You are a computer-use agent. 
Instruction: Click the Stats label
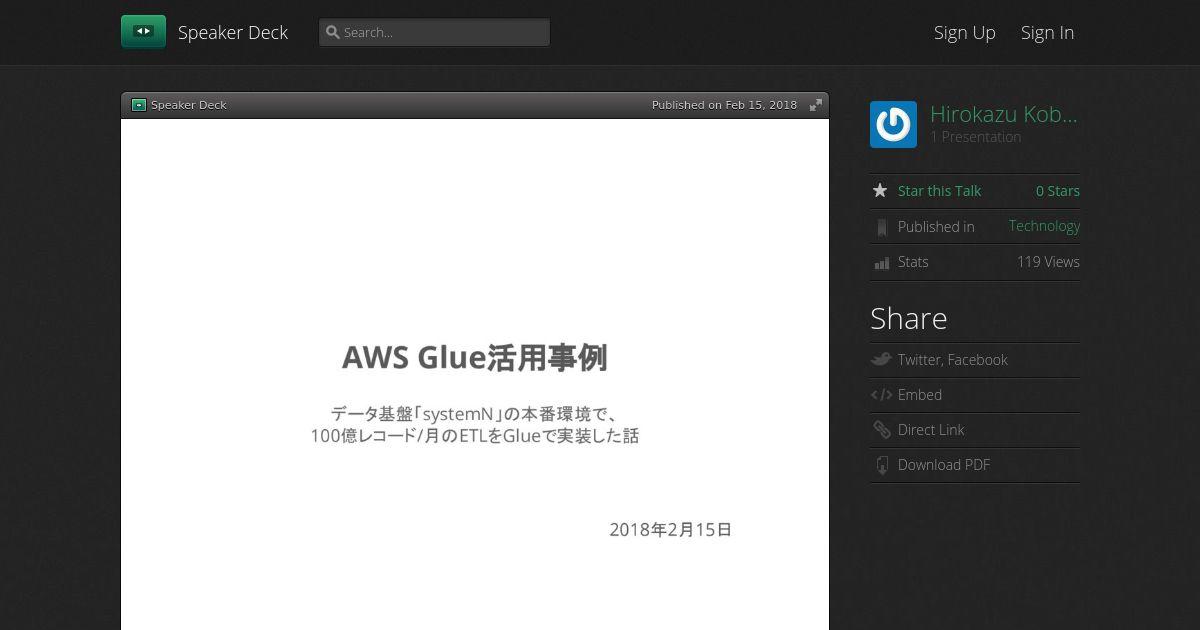tap(913, 262)
